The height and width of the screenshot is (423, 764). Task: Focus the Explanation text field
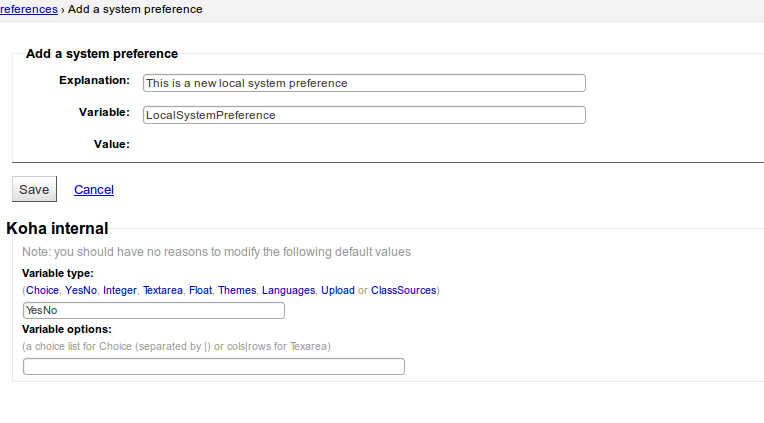click(364, 83)
